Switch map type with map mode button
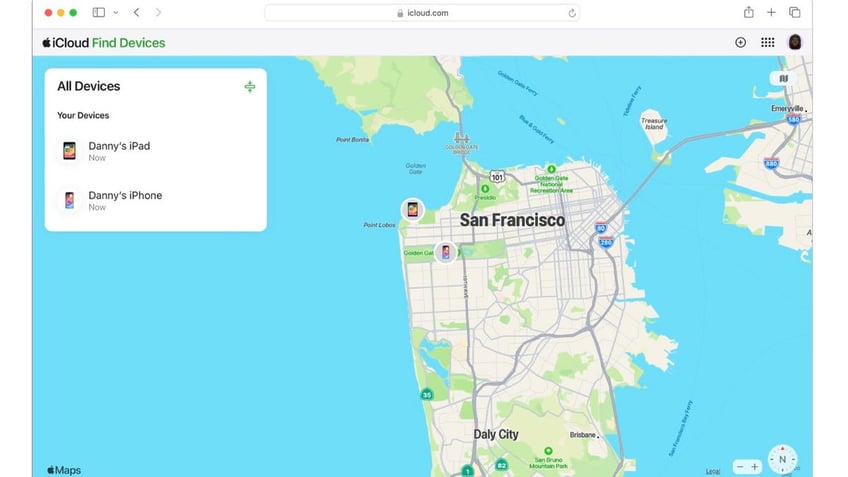Image resolution: width=848 pixels, height=477 pixels. [x=783, y=78]
